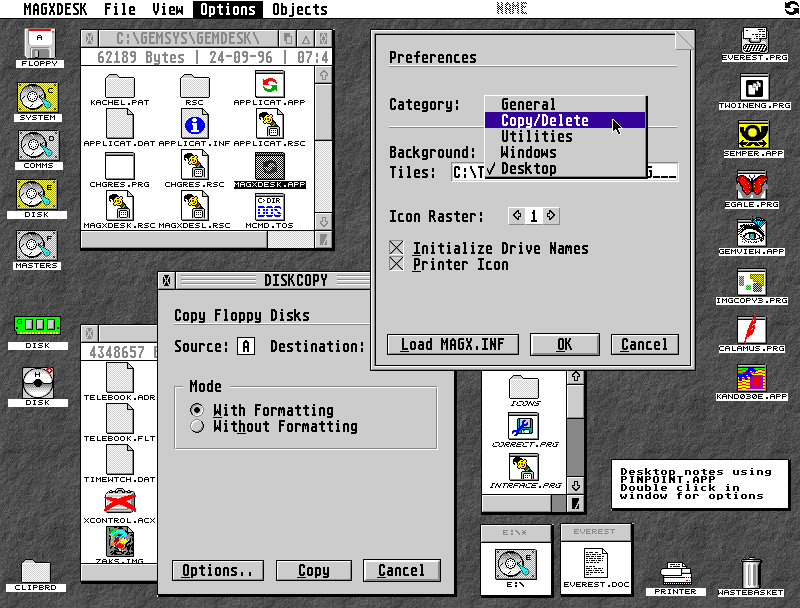Screen dimensions: 800x608
Task: Click the Printer desktop icon
Action: (x=678, y=574)
